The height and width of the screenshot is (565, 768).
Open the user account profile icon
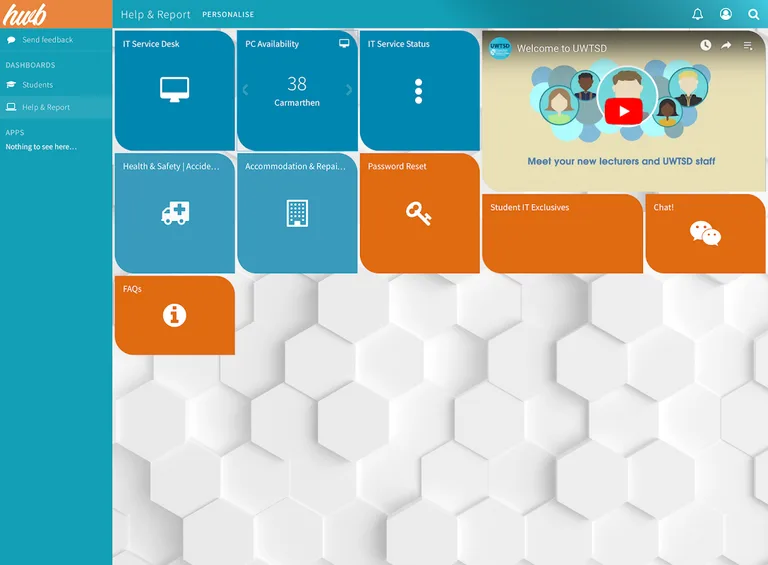pos(726,14)
